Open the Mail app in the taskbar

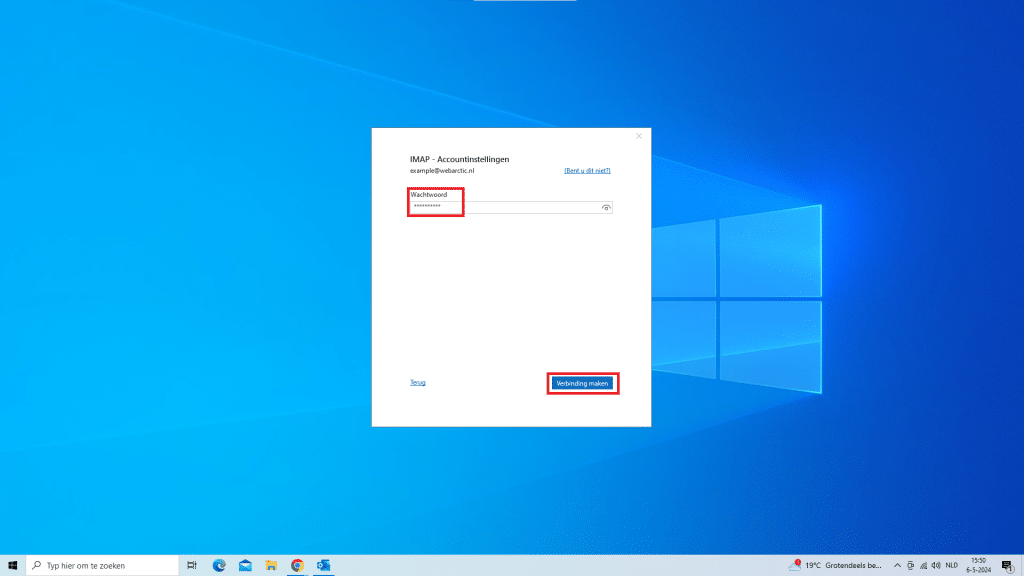point(245,565)
